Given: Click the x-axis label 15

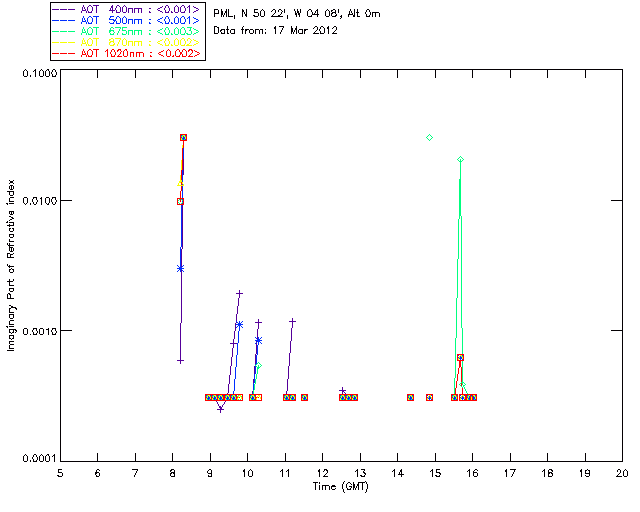Looking at the screenshot, I should coord(435,473).
